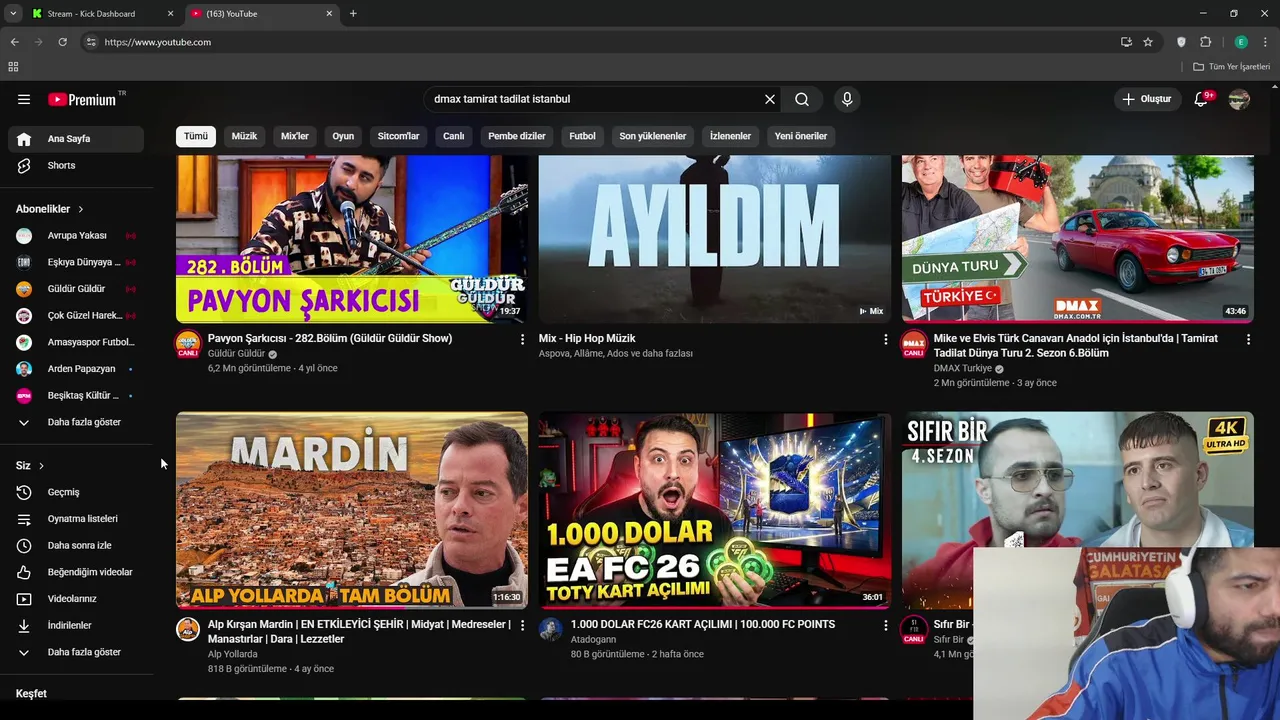Open the Güldür Güldür subscription in sidebar
The width and height of the screenshot is (1280, 720).
coord(76,289)
